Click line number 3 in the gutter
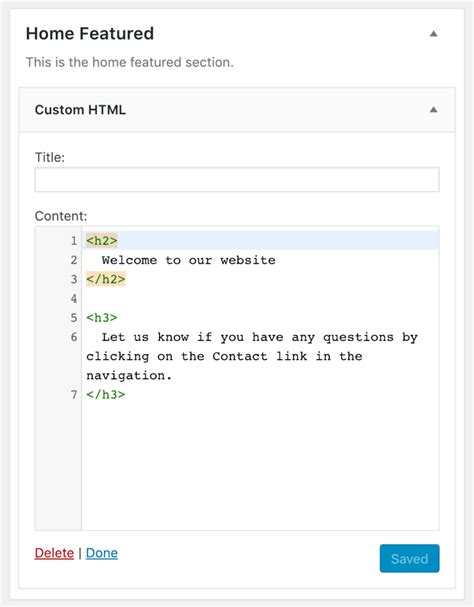474x607 pixels. (74, 279)
